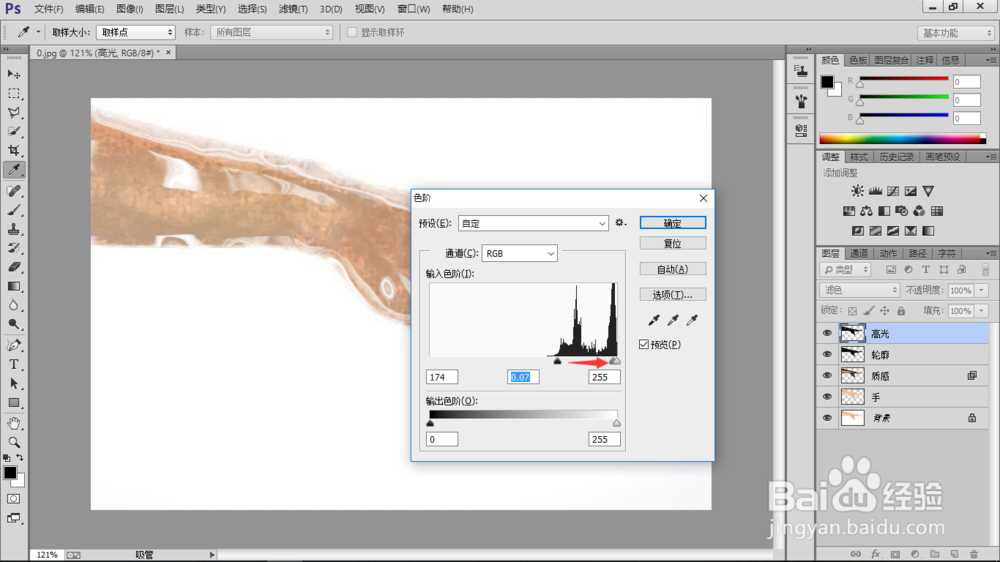This screenshot has width=1000, height=562.
Task: Select the Lasso tool
Action: [13, 113]
